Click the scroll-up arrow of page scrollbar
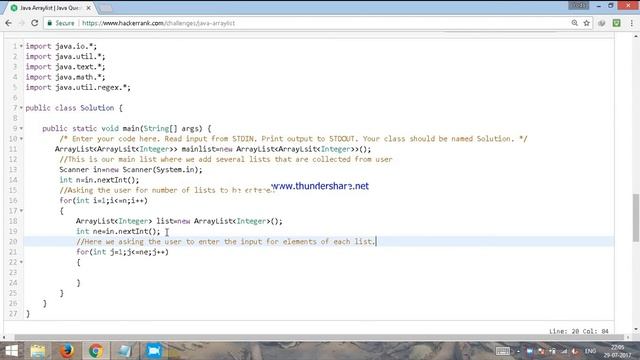The width and height of the screenshot is (640, 360). [x=636, y=37]
